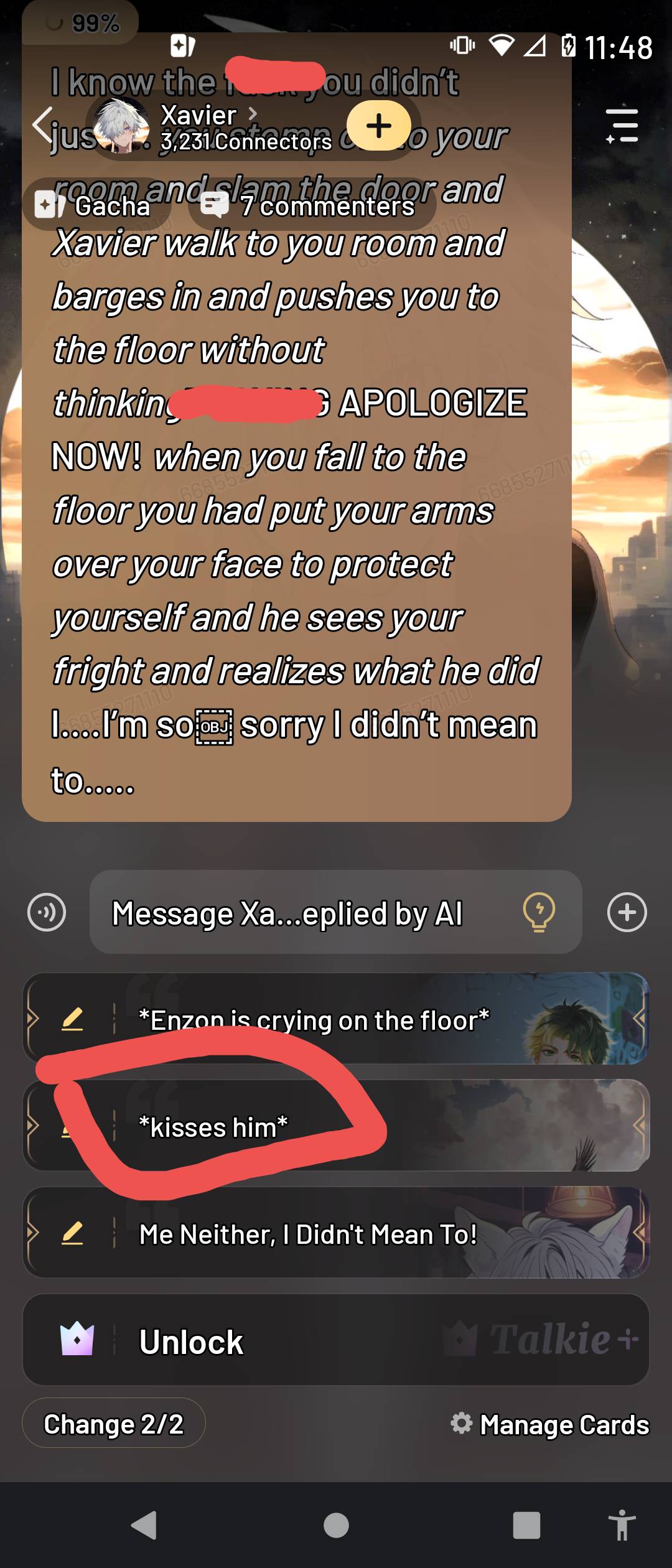Edit the Me Neither reply card
Viewport: 672px width, 1568px height.
tap(72, 1233)
